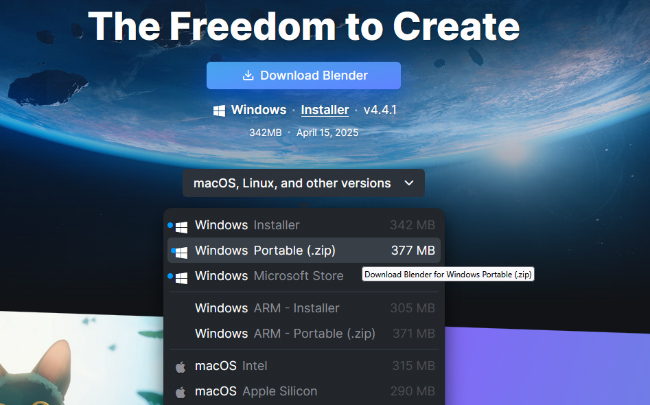
Task: Click the Apple logo beside macOS Intel
Action: pos(181,366)
